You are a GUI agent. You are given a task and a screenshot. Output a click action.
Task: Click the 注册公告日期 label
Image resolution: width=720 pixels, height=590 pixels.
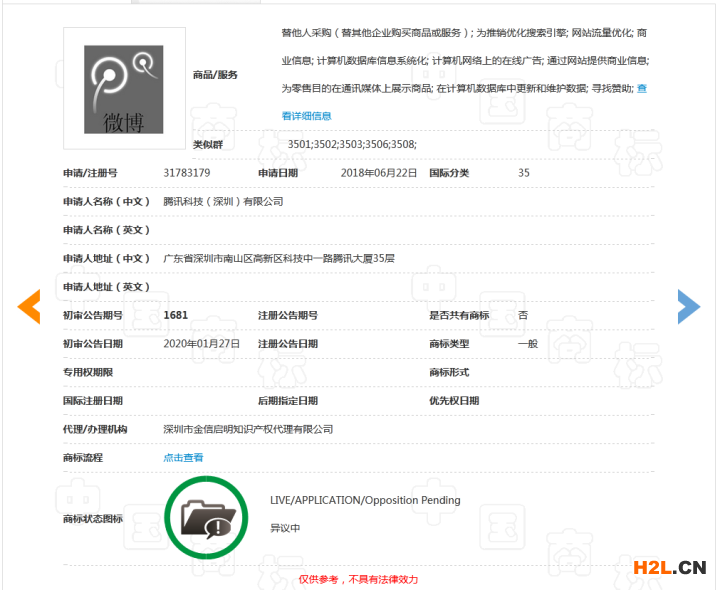click(x=288, y=344)
